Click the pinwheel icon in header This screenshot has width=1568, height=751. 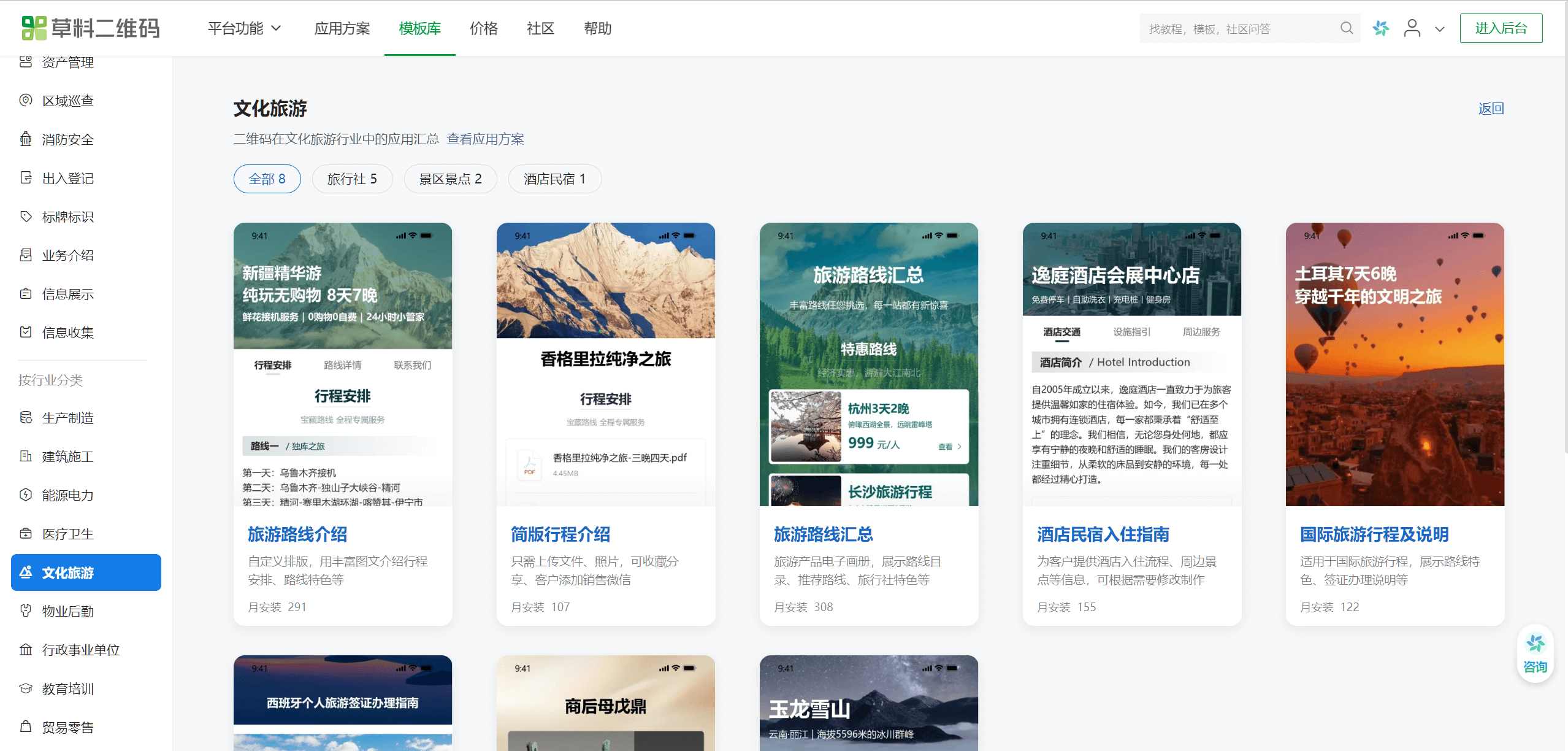pyautogui.click(x=1380, y=28)
